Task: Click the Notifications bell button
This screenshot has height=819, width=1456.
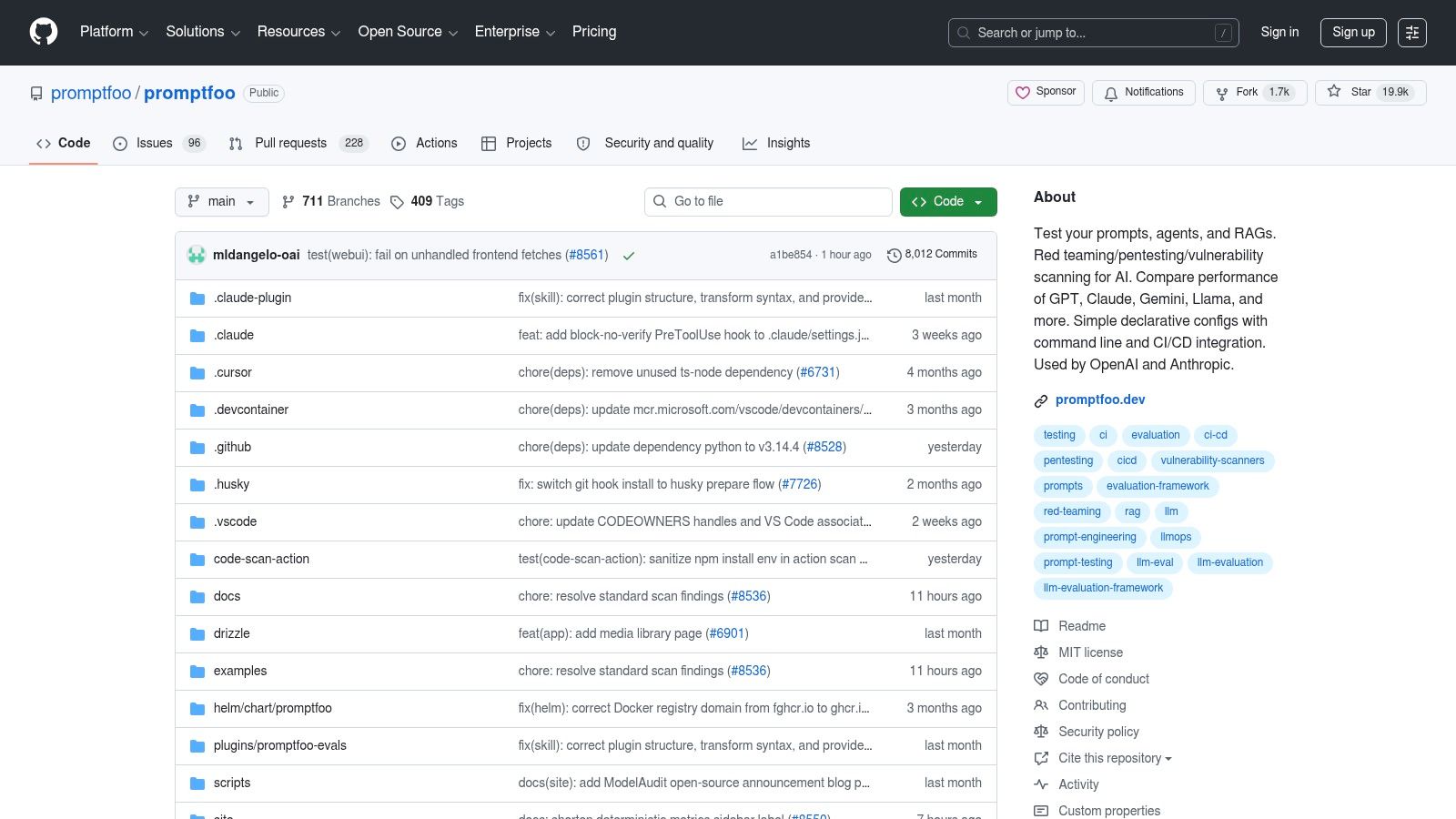Action: click(1144, 93)
